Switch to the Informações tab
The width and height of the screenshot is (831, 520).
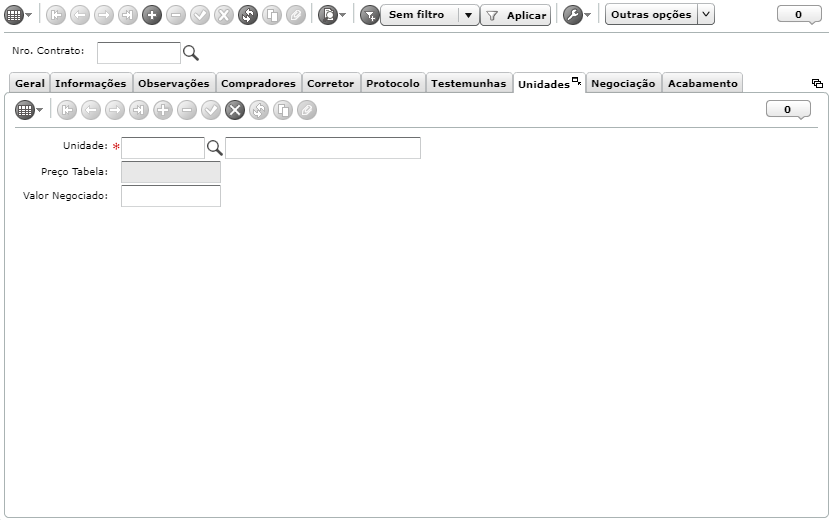[x=91, y=83]
